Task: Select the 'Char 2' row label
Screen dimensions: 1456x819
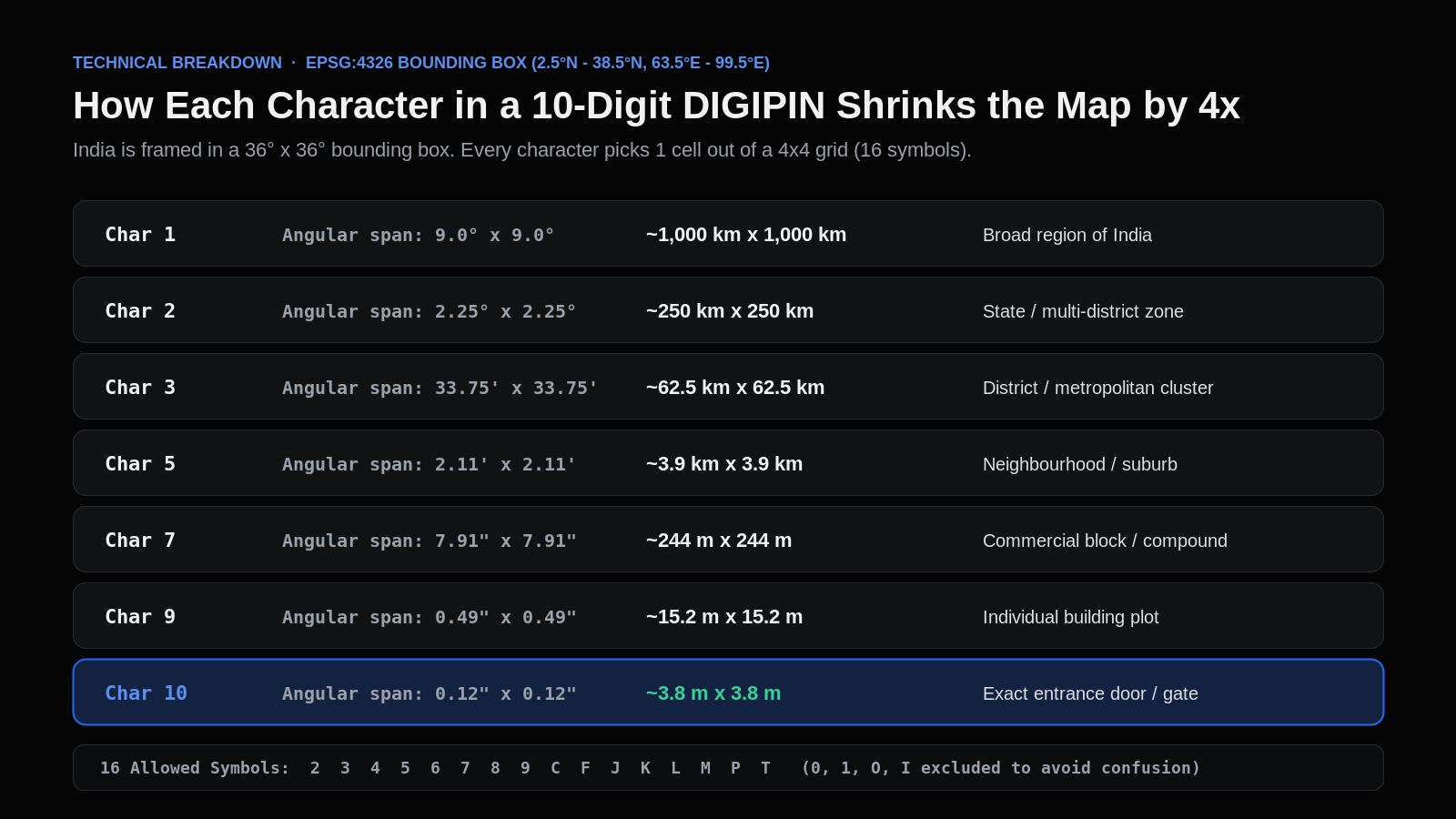Action: (x=140, y=311)
